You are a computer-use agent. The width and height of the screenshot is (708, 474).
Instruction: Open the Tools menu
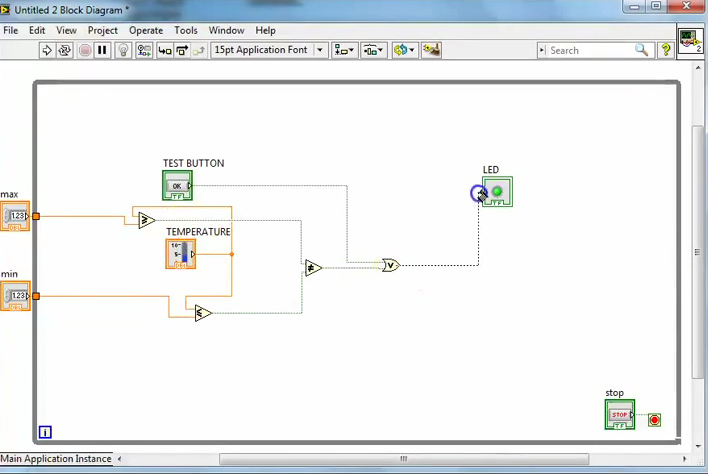[186, 31]
